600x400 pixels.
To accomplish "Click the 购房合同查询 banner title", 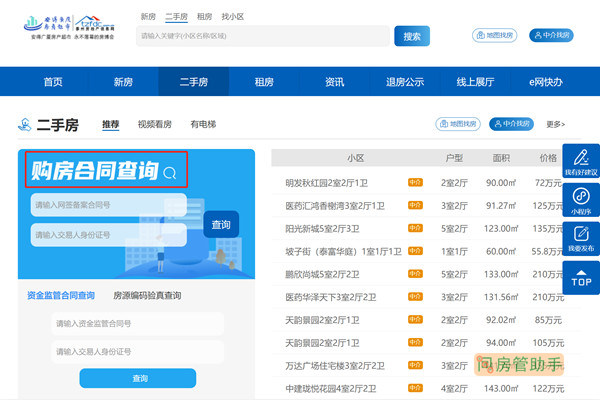I will tap(95, 170).
